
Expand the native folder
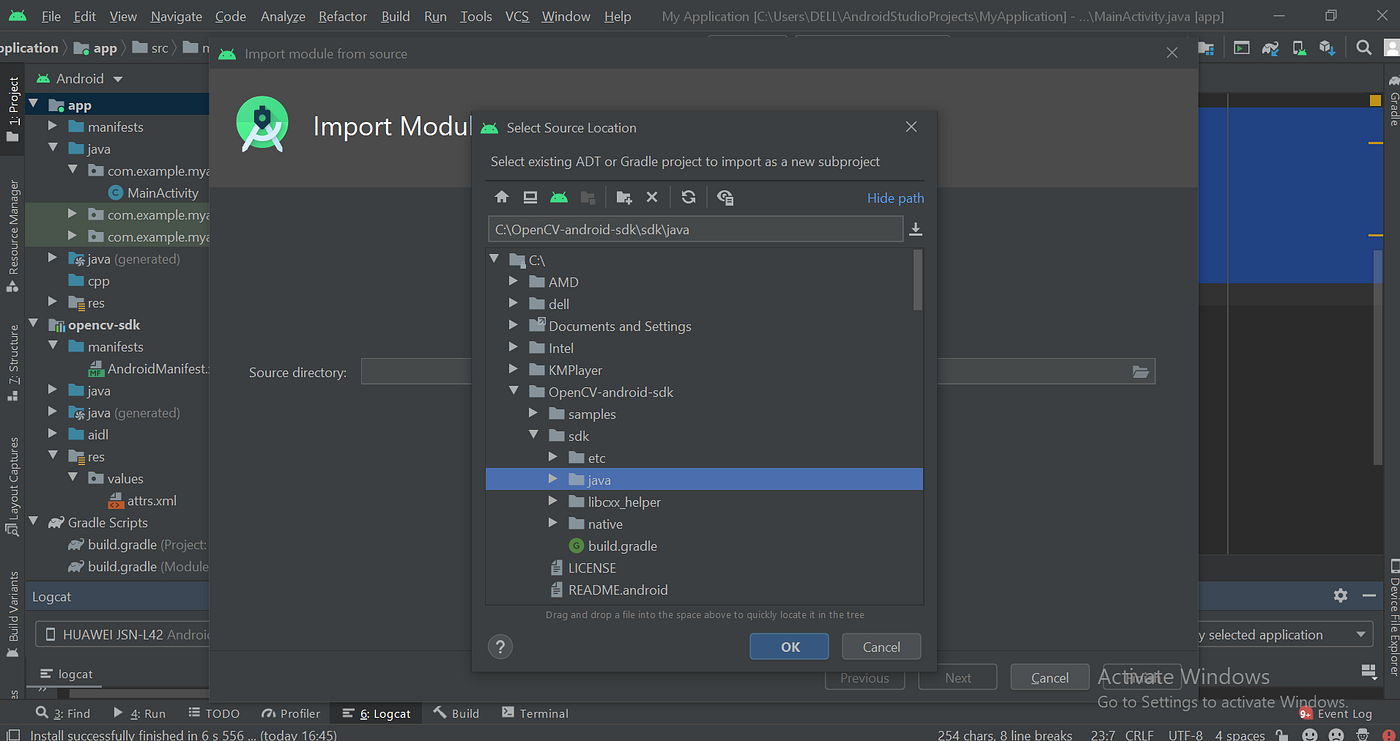point(553,523)
